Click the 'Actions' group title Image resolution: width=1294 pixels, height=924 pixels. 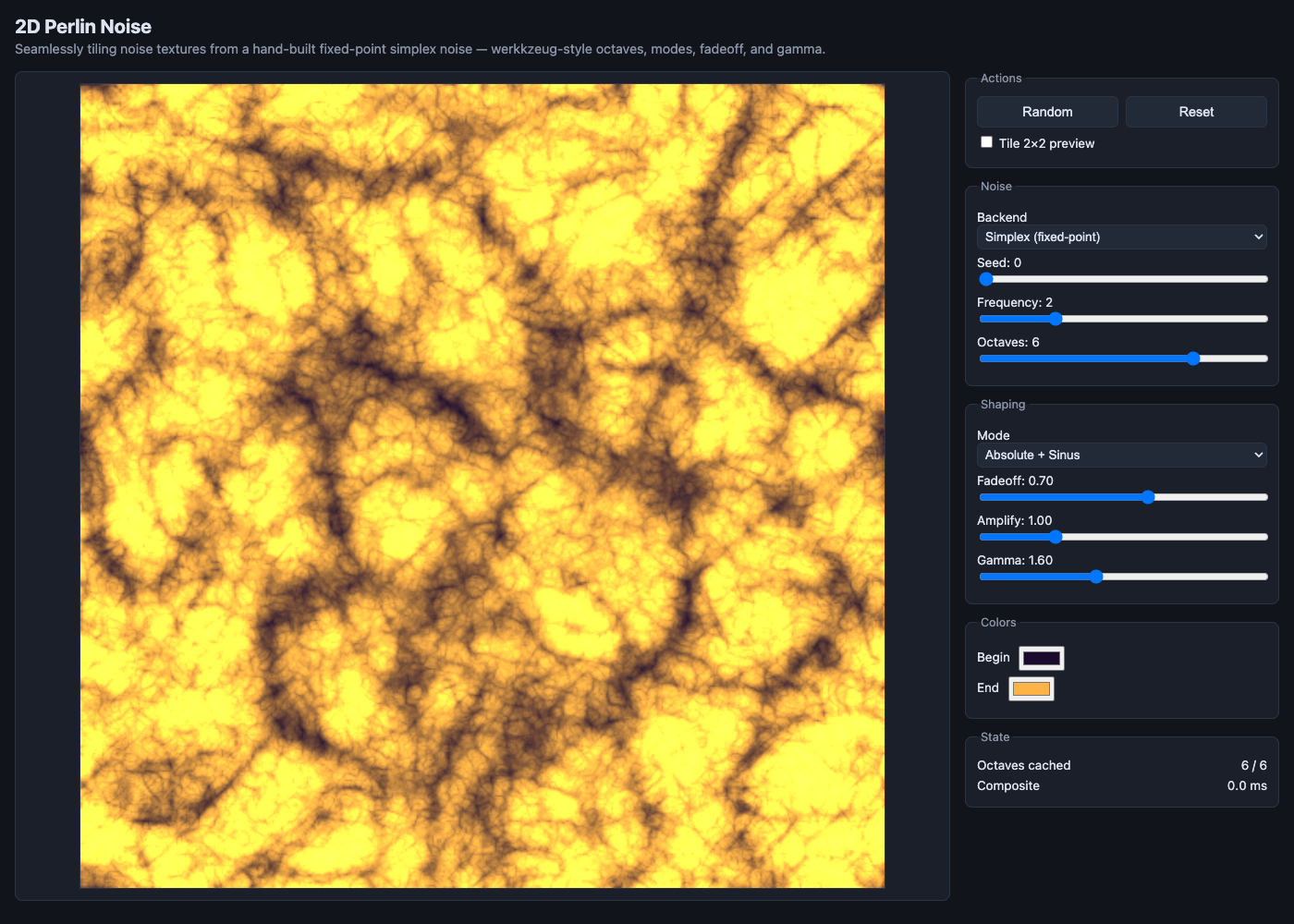(1001, 79)
